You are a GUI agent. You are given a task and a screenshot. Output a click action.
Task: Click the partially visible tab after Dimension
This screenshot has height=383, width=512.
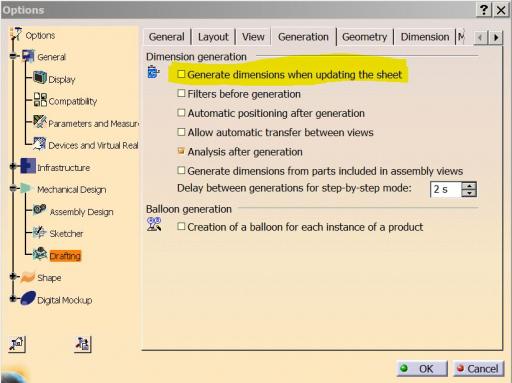point(461,37)
